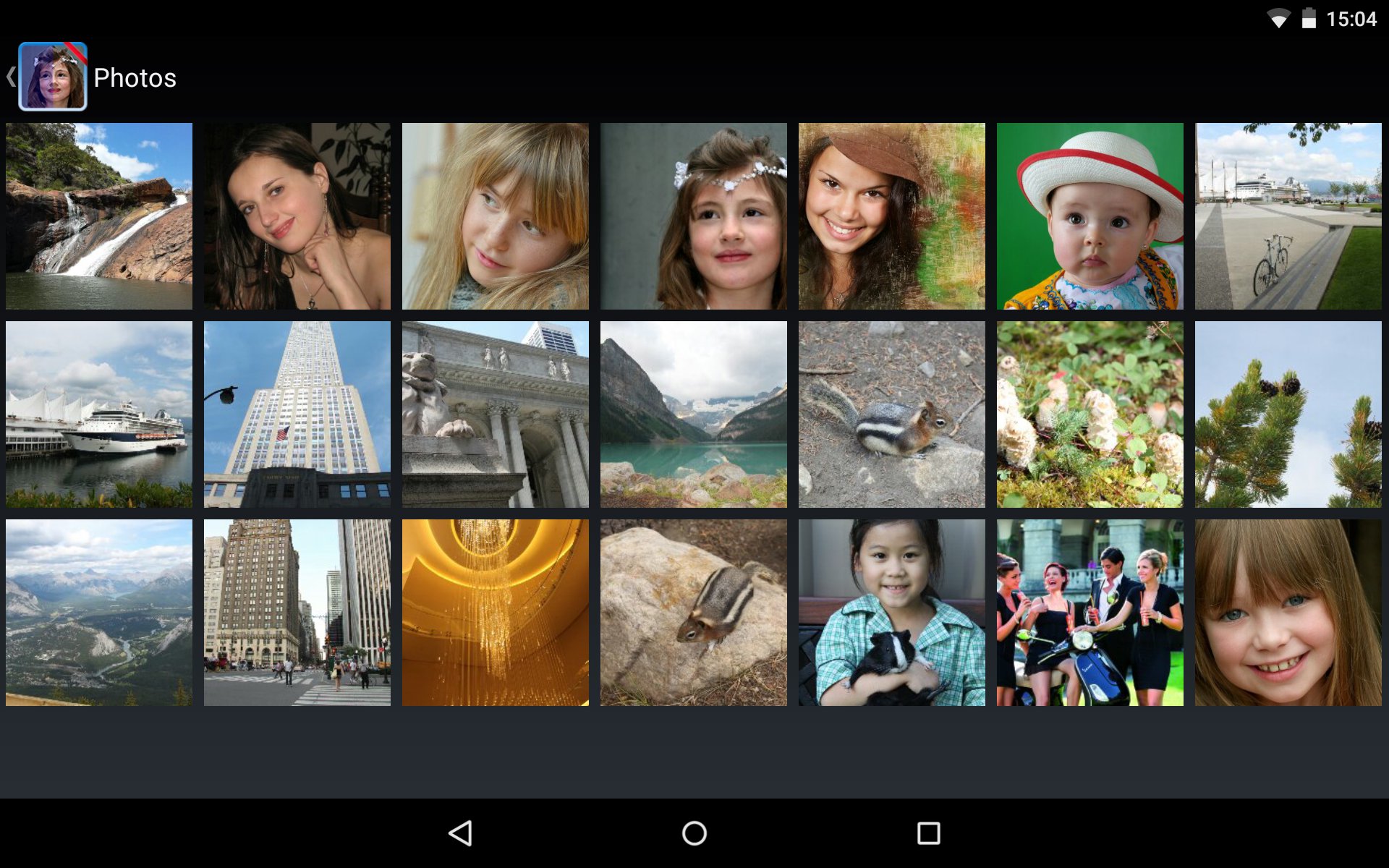Open the bicycle on promenade photo
Screen dimensions: 1389x868
point(1288,215)
